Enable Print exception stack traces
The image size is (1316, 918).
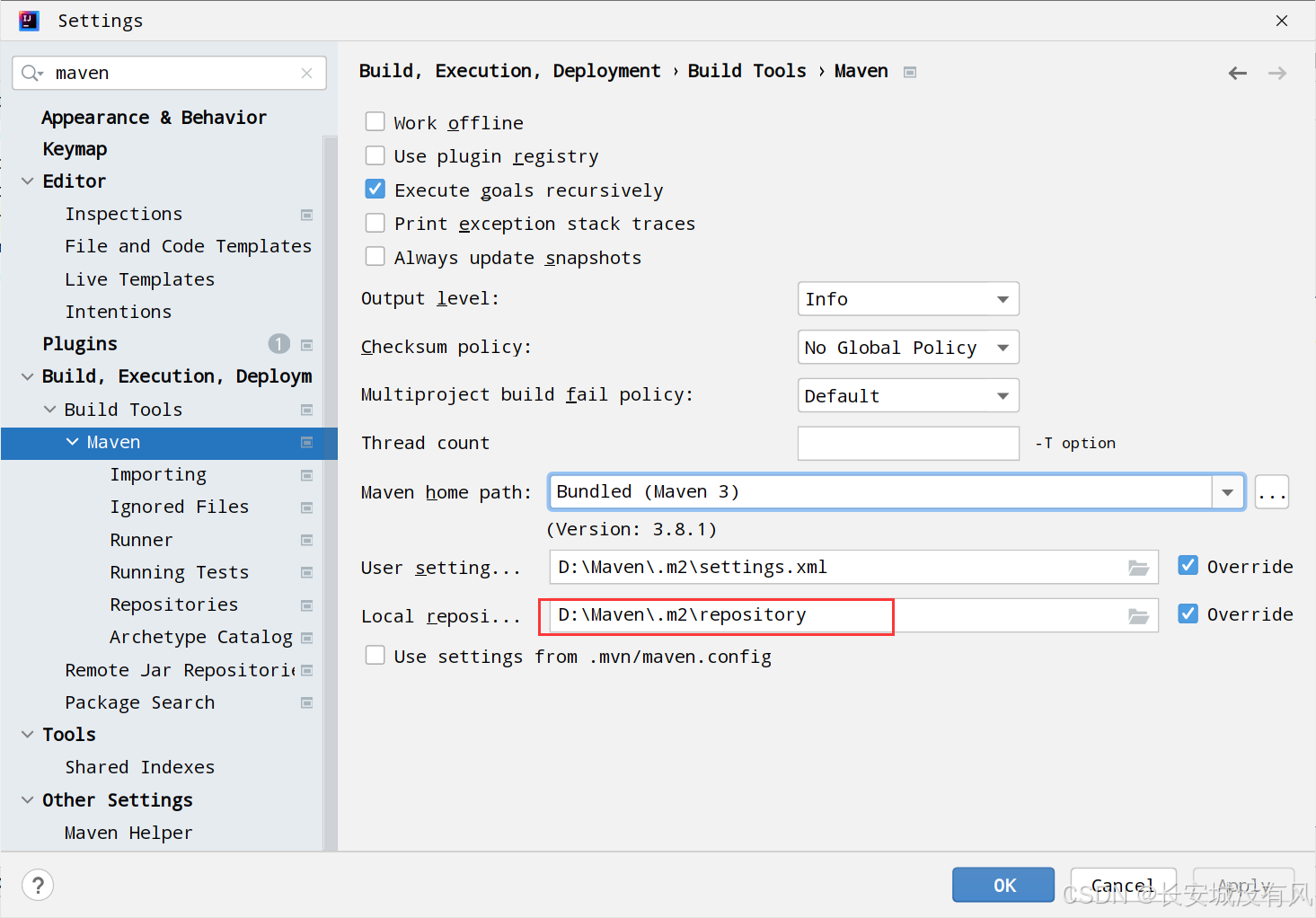375,223
